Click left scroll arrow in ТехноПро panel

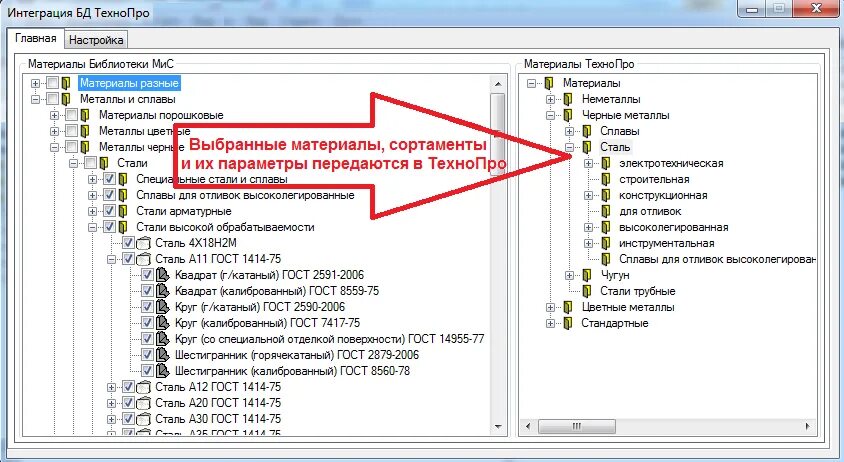click(x=528, y=426)
